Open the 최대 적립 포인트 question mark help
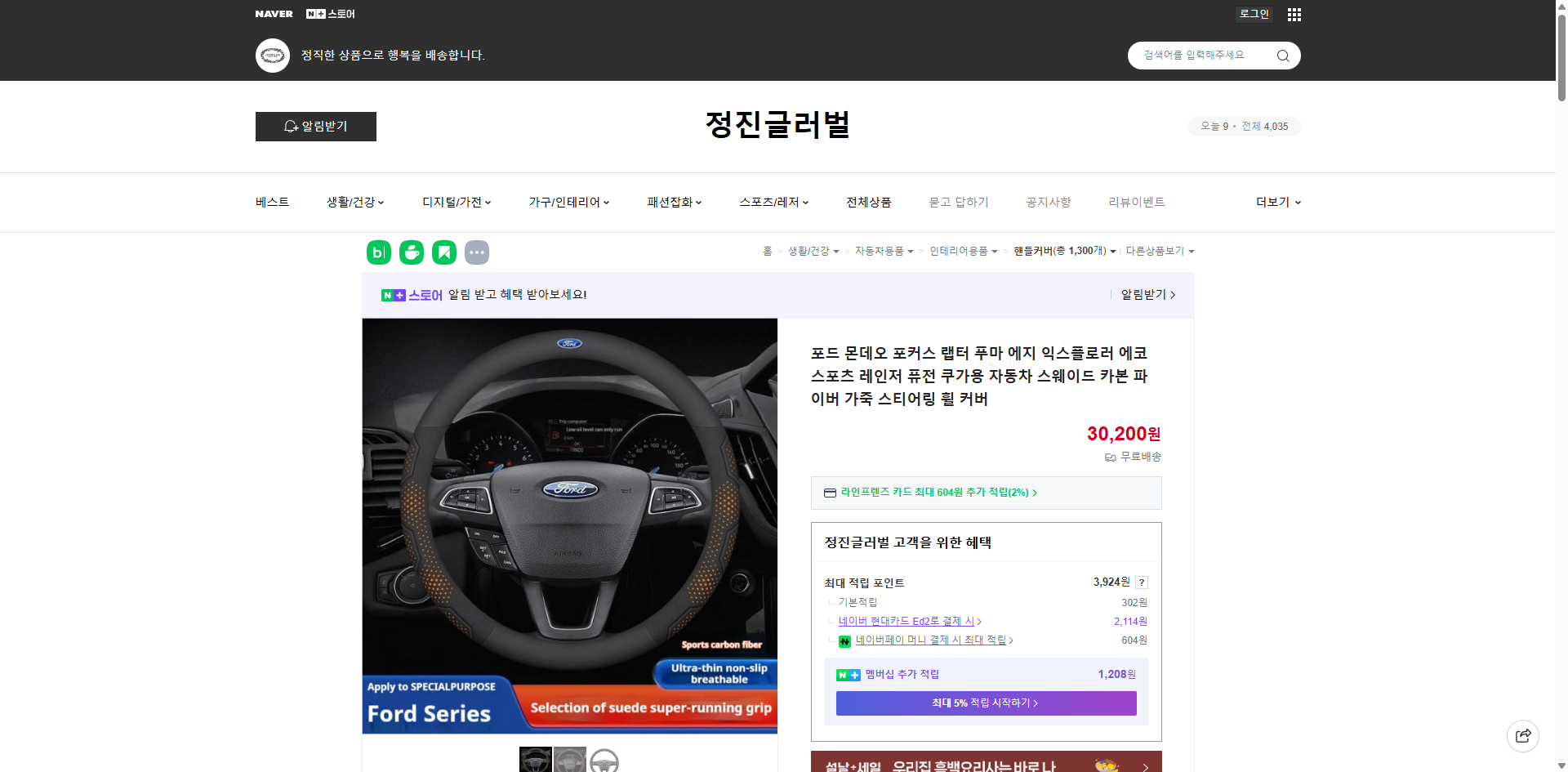This screenshot has height=772, width=1568. pos(1142,582)
